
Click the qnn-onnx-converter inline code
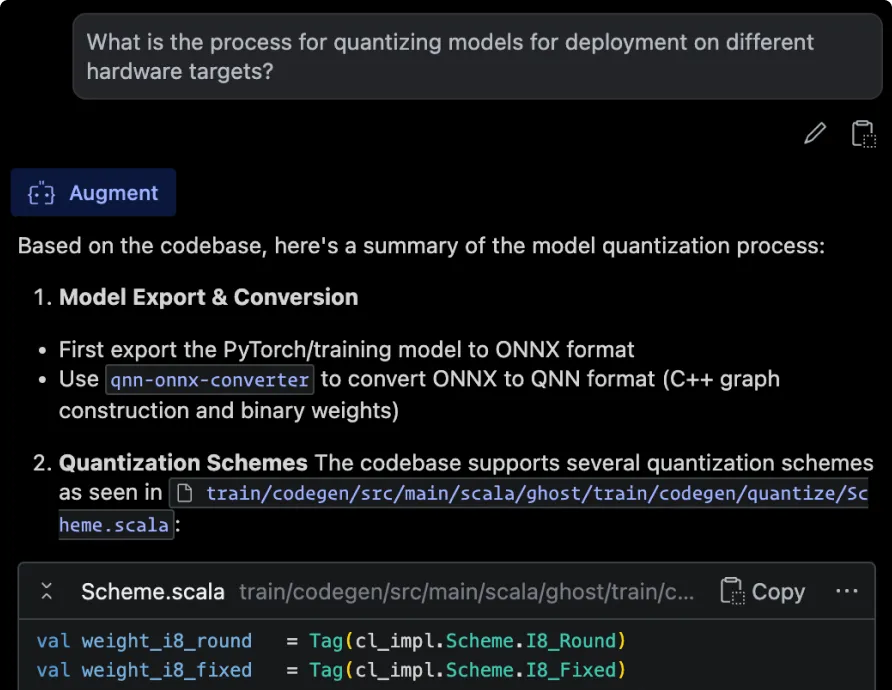(210, 380)
